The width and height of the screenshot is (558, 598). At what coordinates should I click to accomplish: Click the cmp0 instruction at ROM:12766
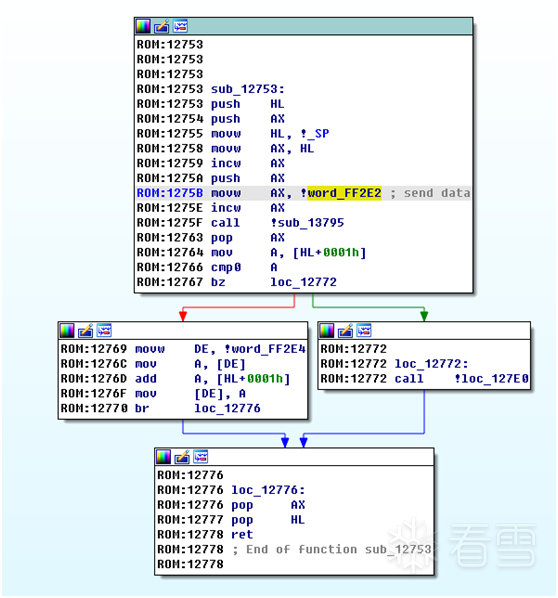coord(226,267)
